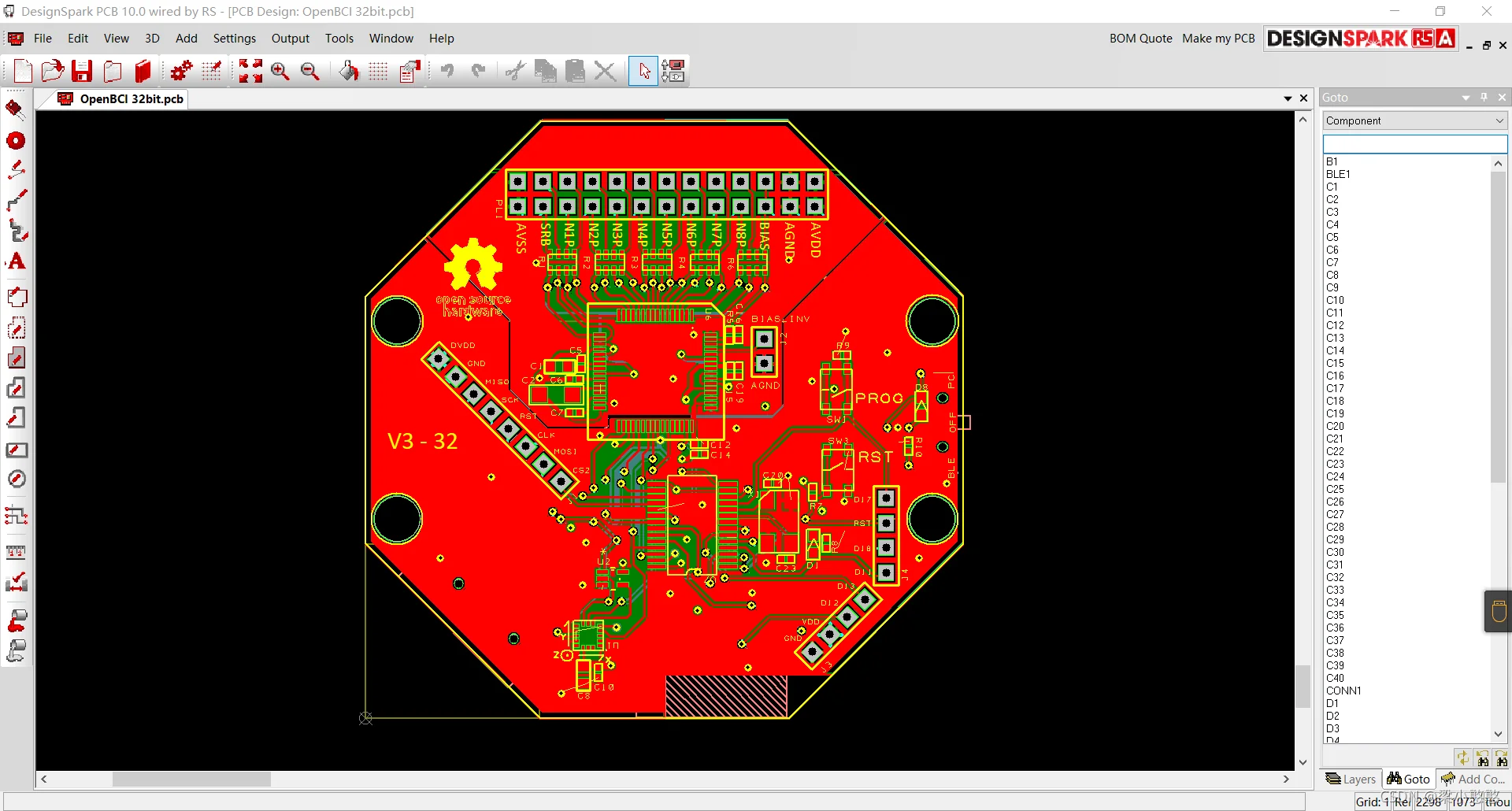Open the Settings menu
The width and height of the screenshot is (1512, 811).
234,38
